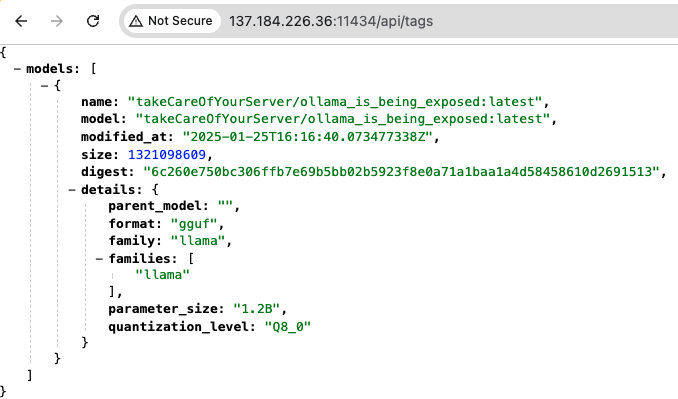
Task: Collapse the families array
Action: tap(99, 259)
